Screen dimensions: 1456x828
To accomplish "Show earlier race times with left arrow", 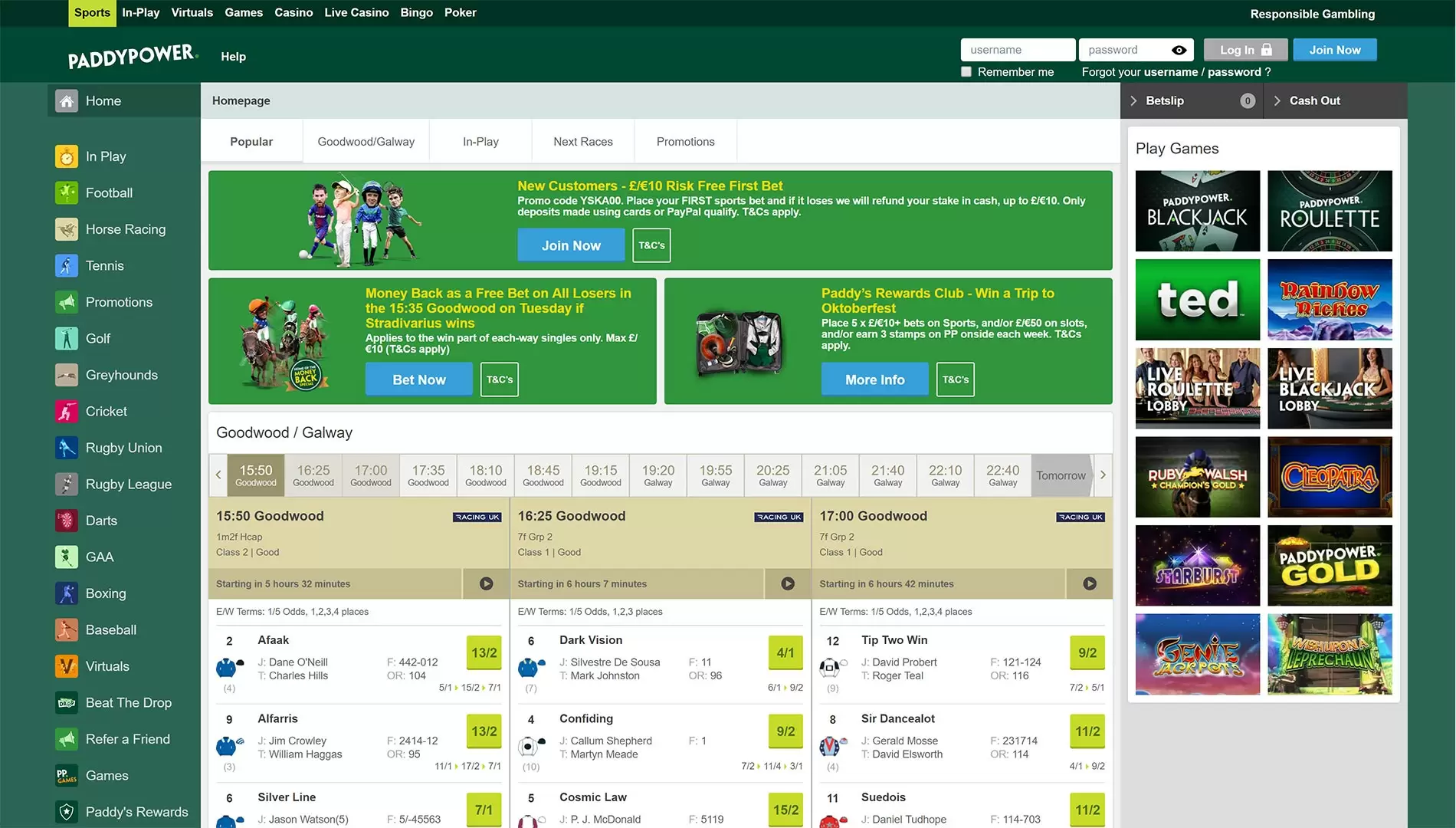I will pyautogui.click(x=218, y=475).
